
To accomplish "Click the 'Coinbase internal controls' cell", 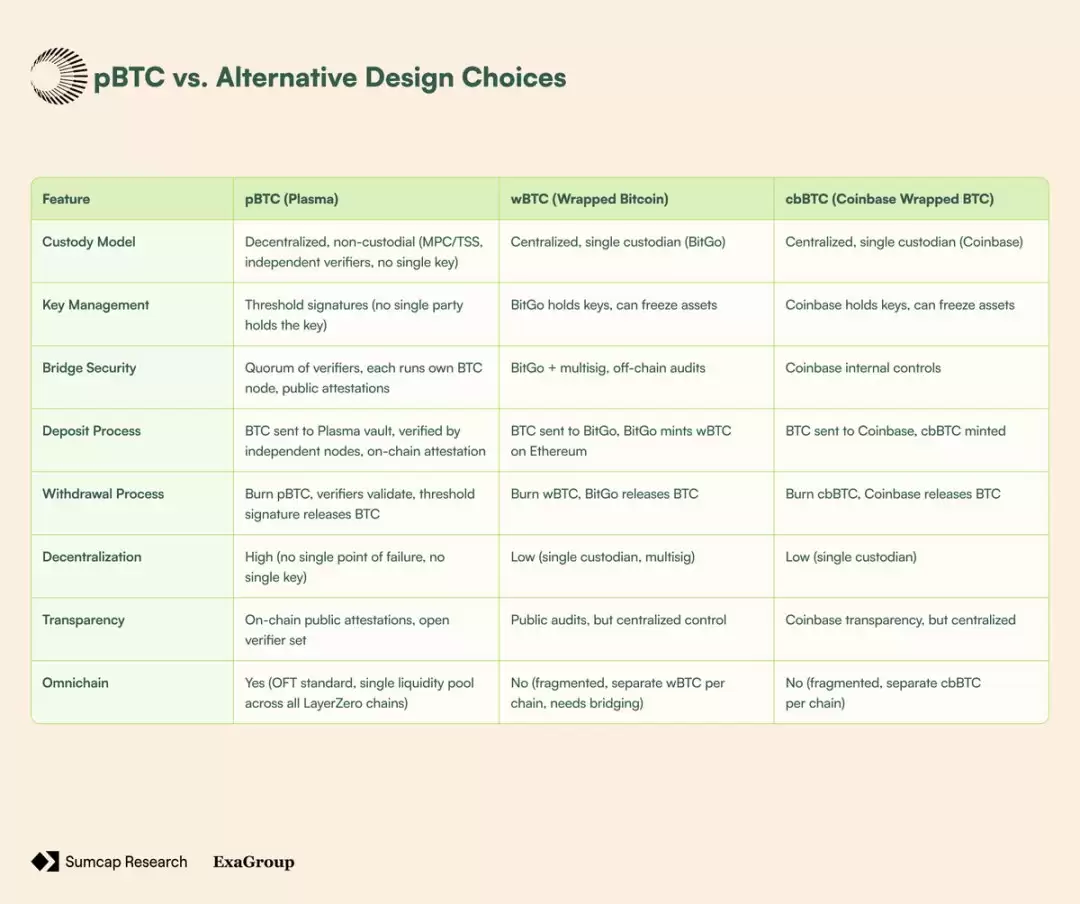I will (863, 368).
